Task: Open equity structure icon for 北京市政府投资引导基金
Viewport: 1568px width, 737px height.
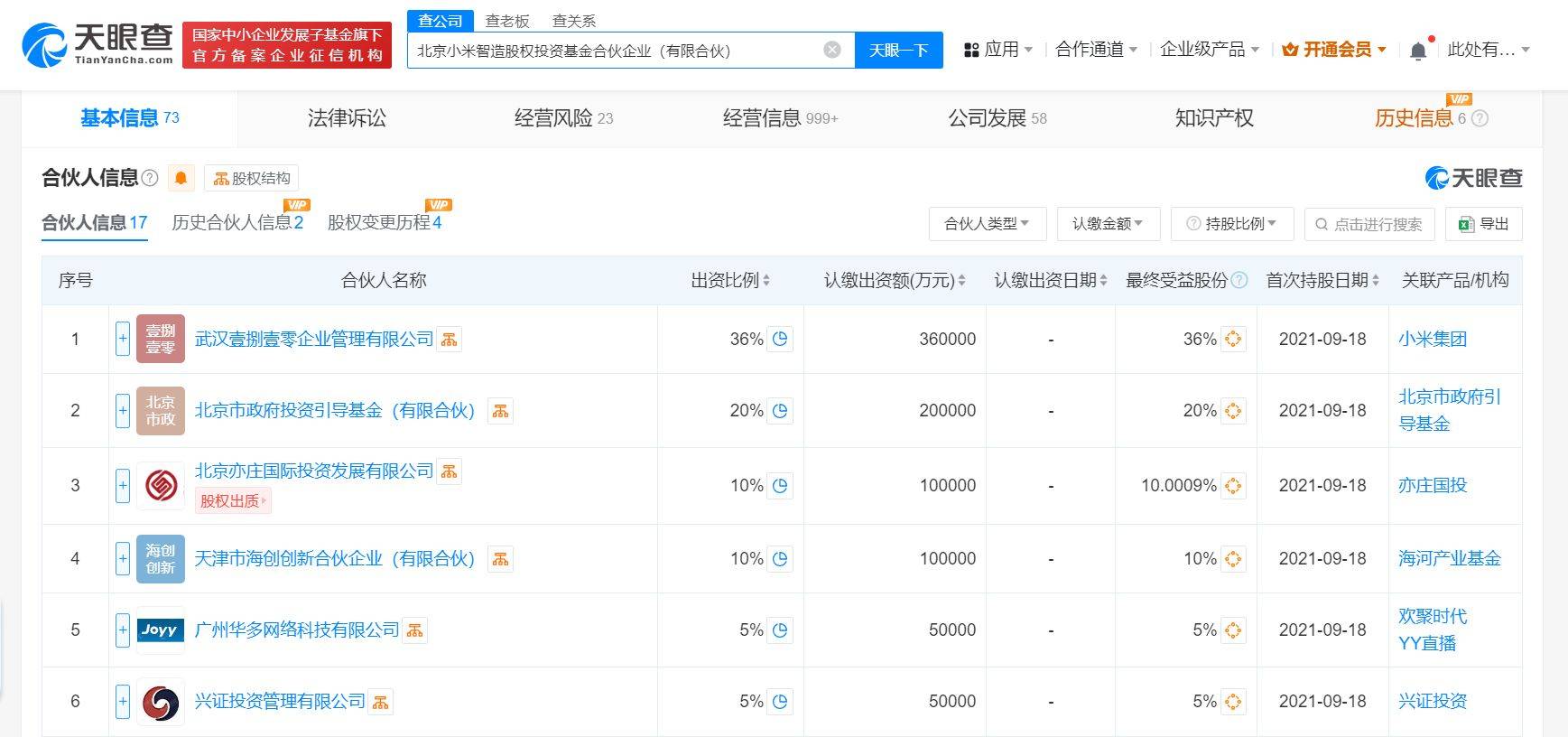Action: pos(501,411)
